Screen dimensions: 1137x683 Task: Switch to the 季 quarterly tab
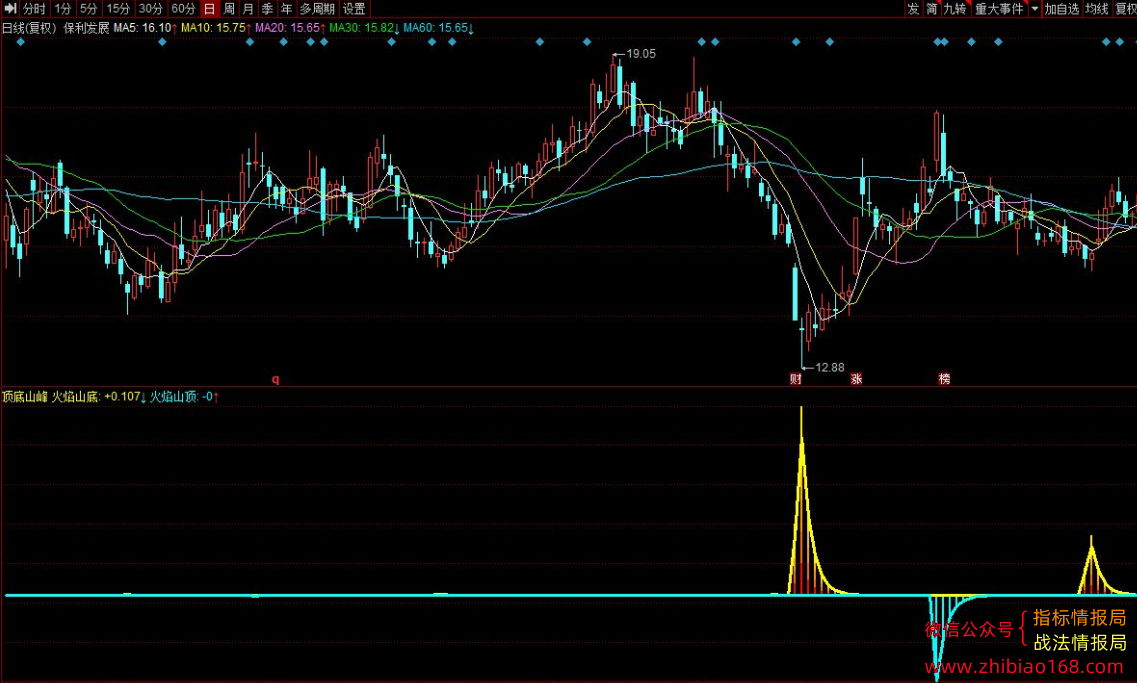coord(267,9)
